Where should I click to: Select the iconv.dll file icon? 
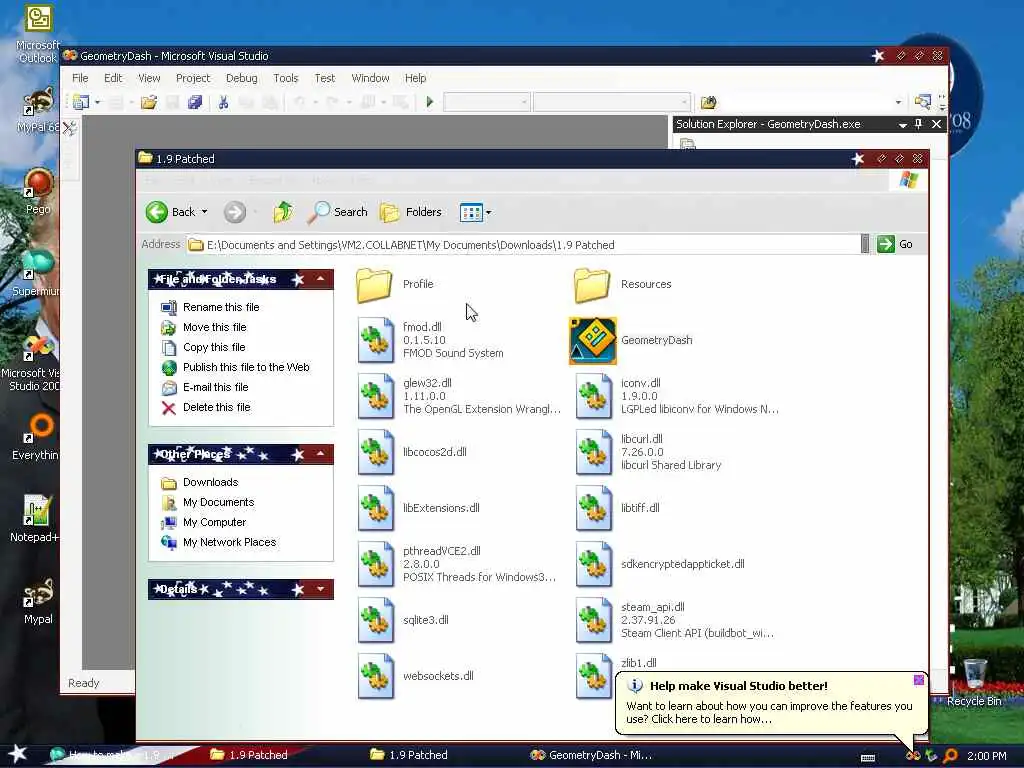594,396
